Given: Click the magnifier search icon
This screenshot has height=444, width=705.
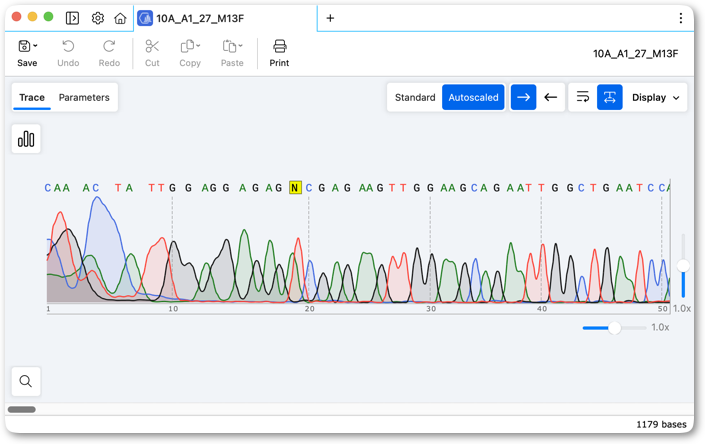Looking at the screenshot, I should 26,382.
